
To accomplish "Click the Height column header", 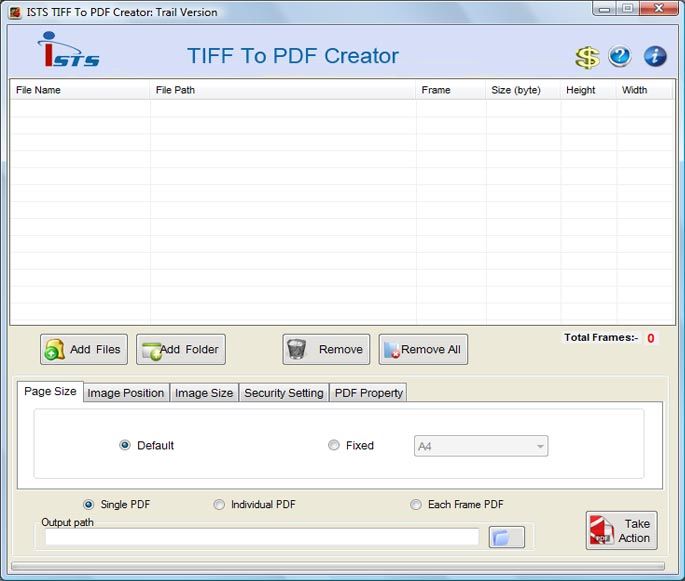I will tap(588, 90).
